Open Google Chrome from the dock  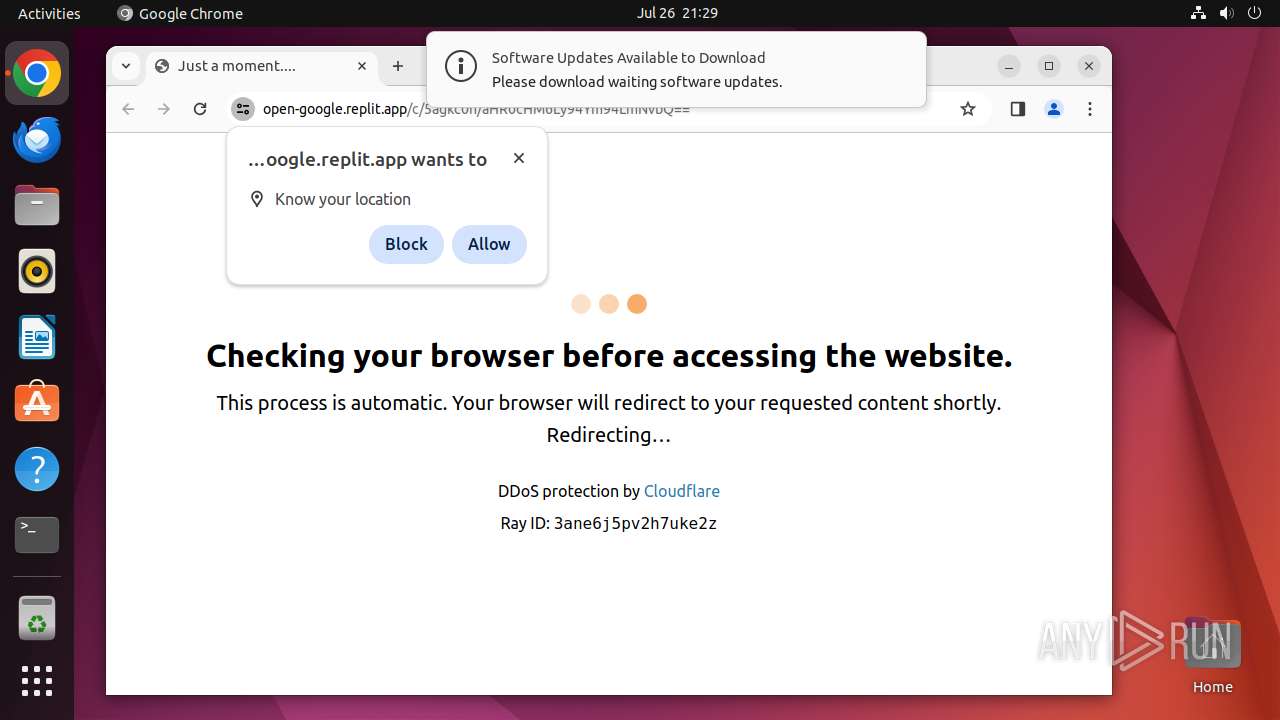(37, 74)
